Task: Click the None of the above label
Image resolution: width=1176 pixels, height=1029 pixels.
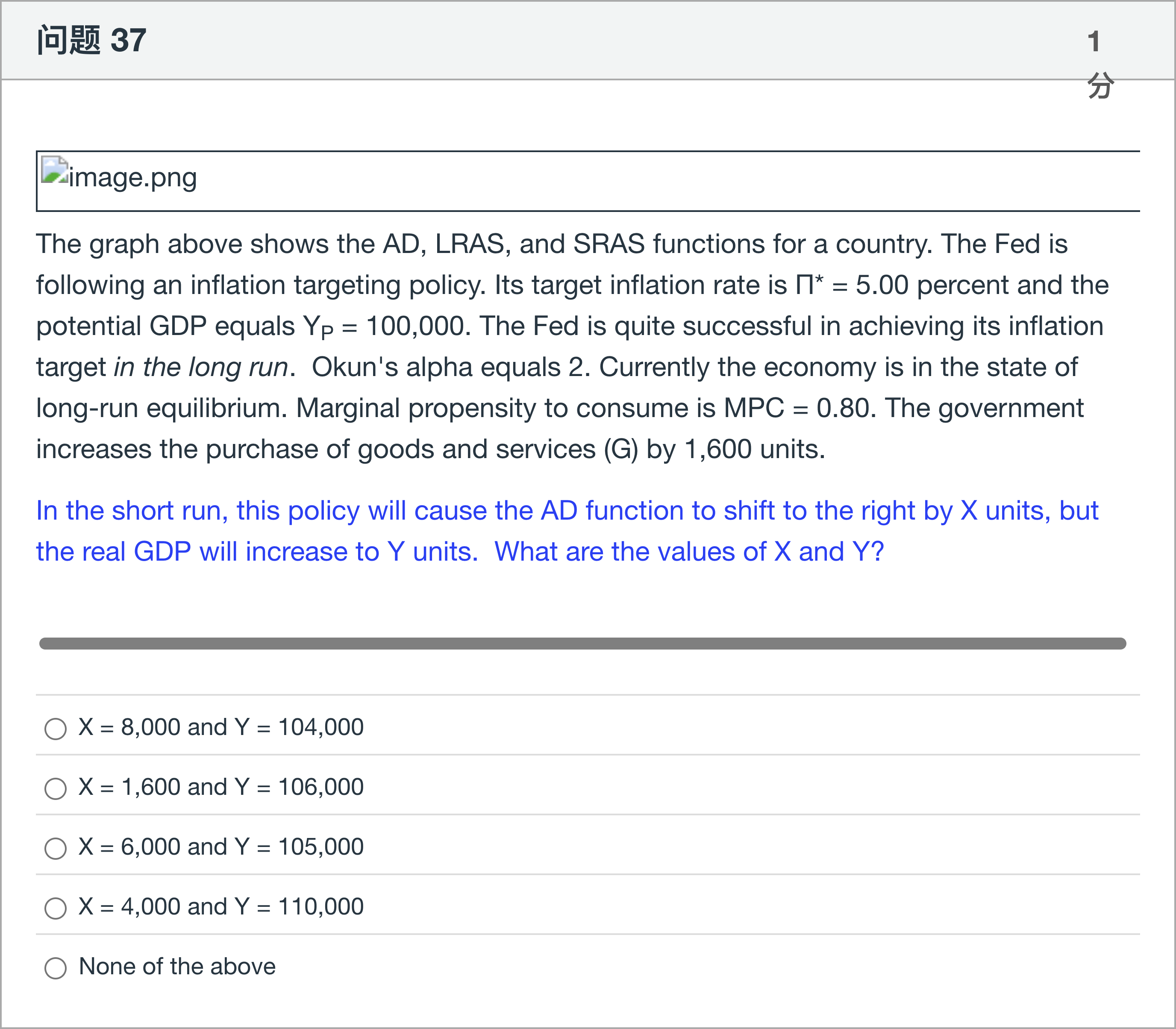Action: 177,967
